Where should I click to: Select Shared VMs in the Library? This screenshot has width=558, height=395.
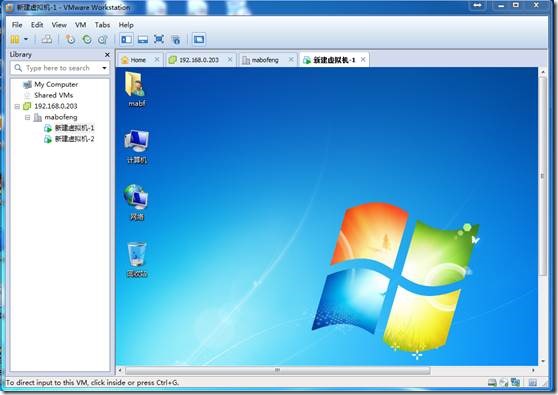tap(48, 95)
